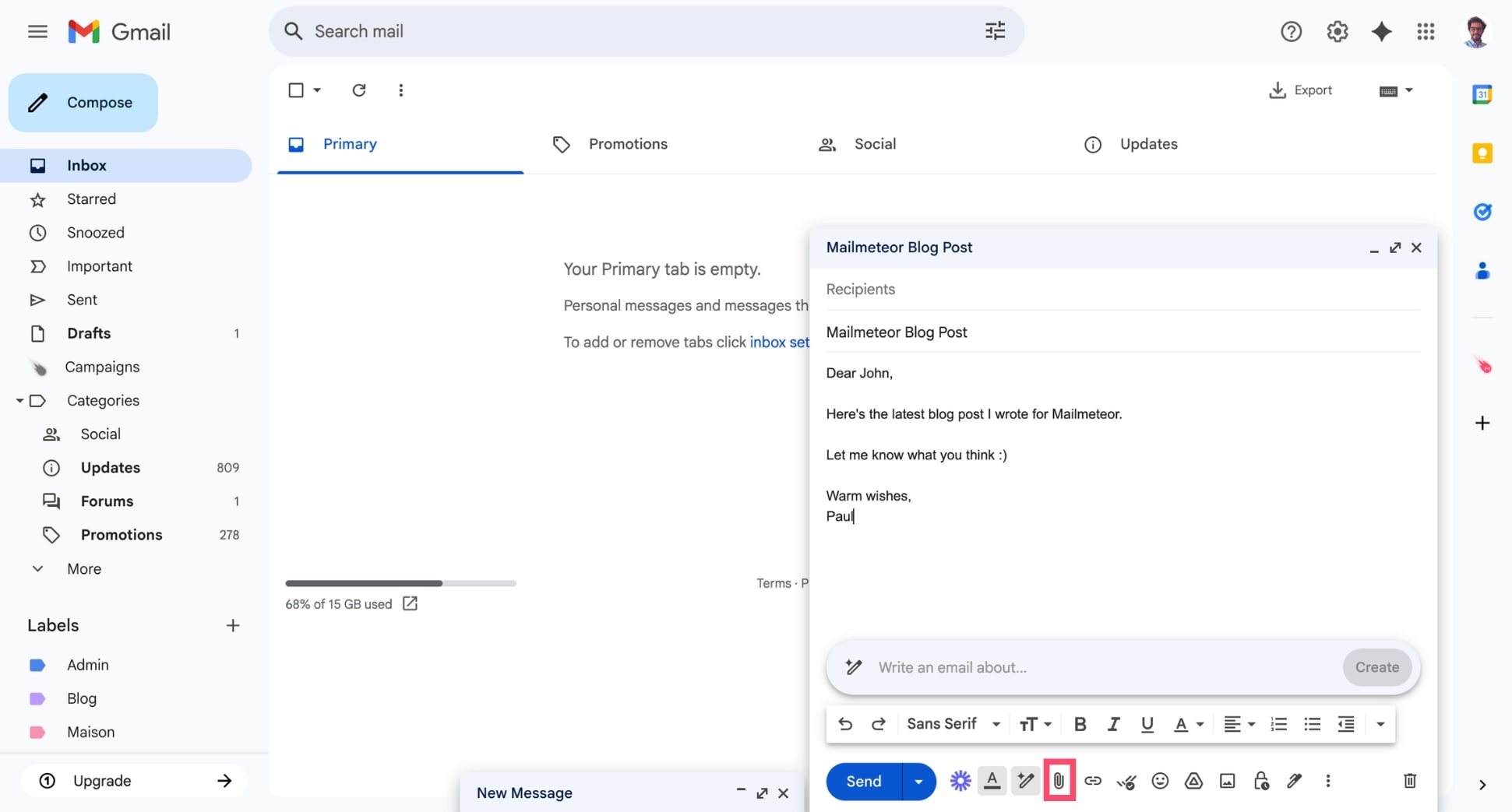This screenshot has width=1512, height=812.
Task: Toggle confidential mode for the email
Action: click(1261, 781)
